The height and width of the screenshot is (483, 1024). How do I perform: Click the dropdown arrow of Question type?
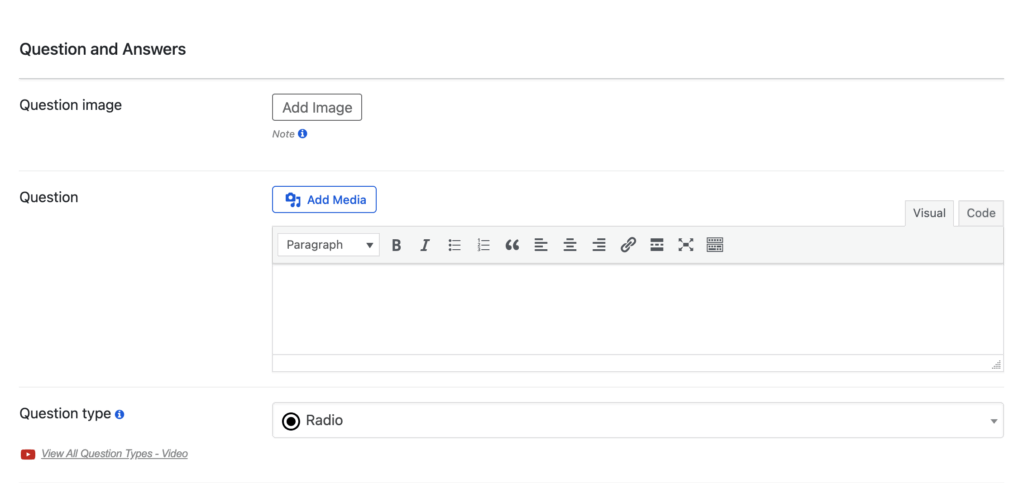[x=994, y=421]
